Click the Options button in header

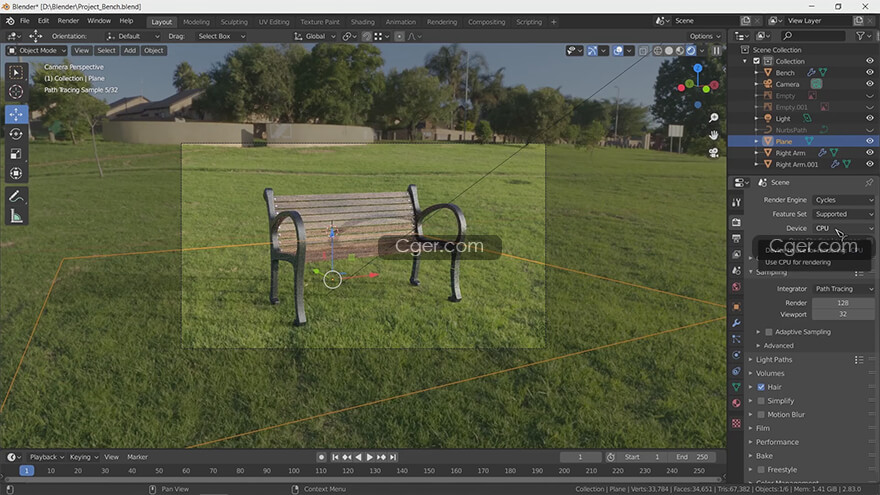pos(704,36)
